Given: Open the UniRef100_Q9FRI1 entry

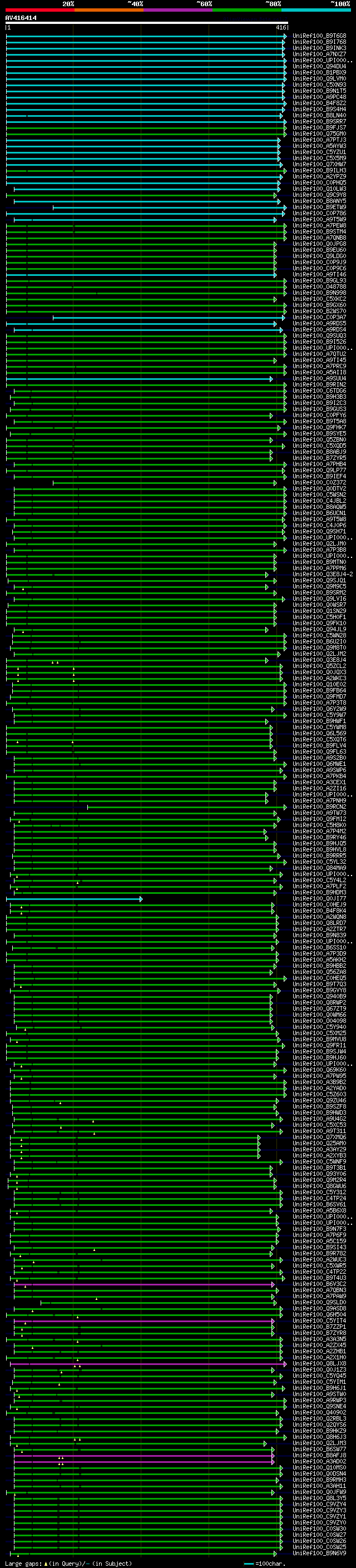Looking at the screenshot, I should [x=319, y=1045].
